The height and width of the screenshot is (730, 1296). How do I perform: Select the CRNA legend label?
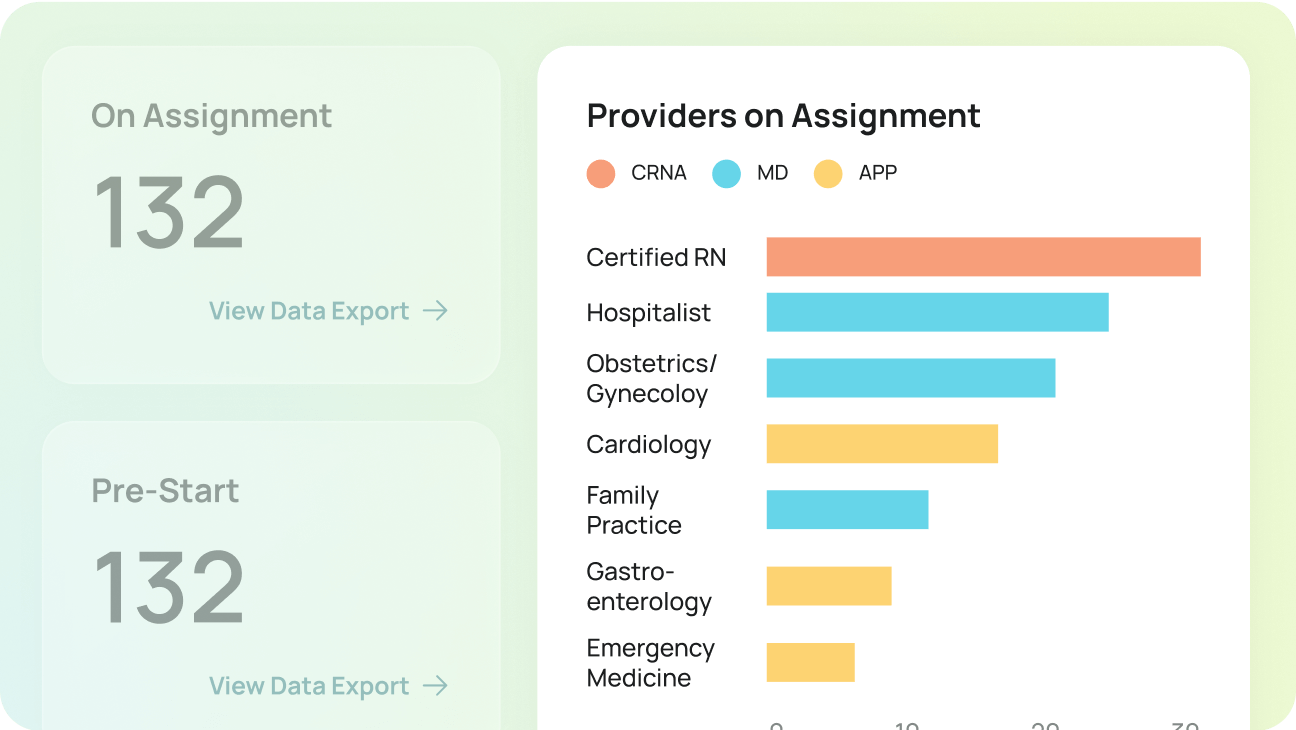point(659,173)
